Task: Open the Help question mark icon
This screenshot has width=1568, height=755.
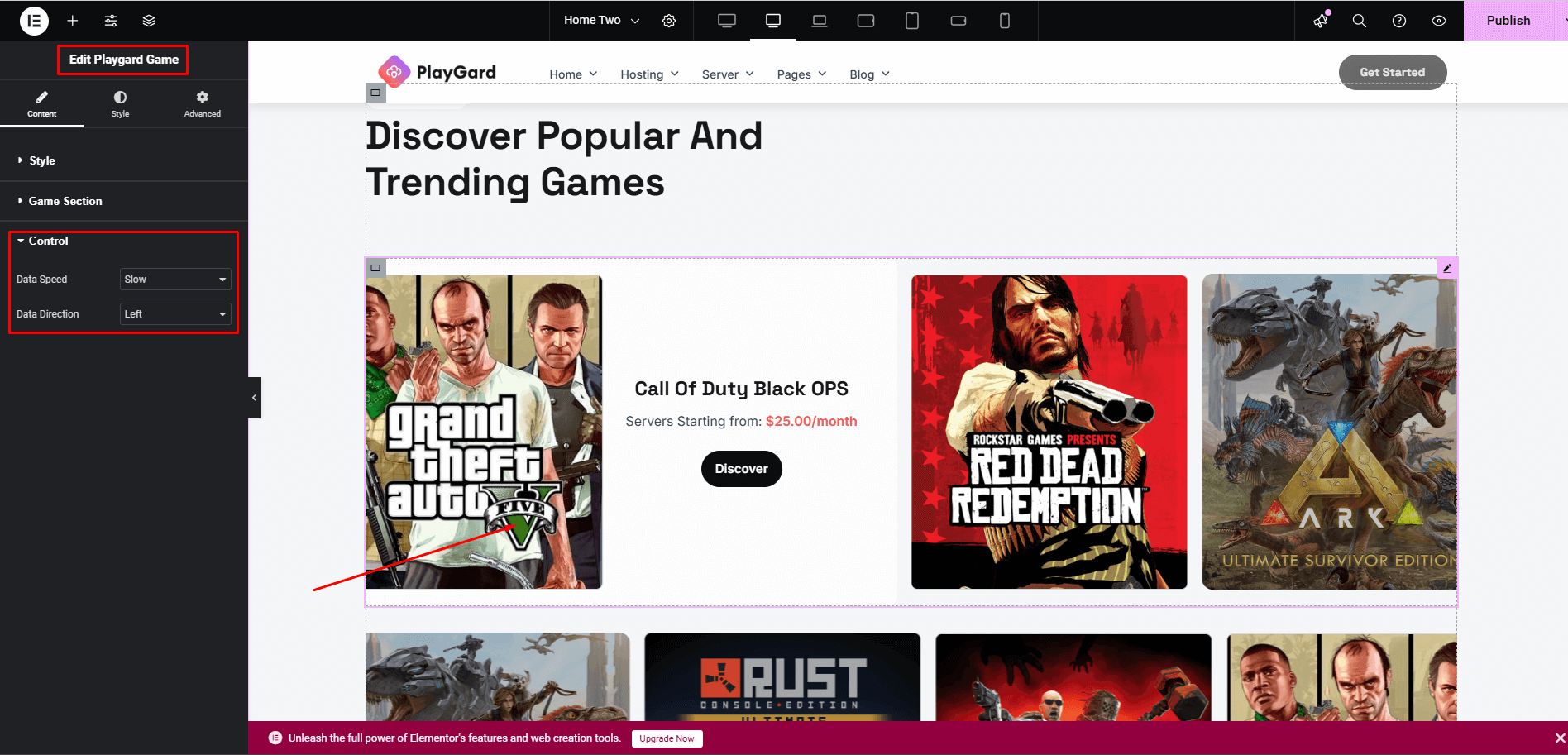Action: click(1399, 21)
